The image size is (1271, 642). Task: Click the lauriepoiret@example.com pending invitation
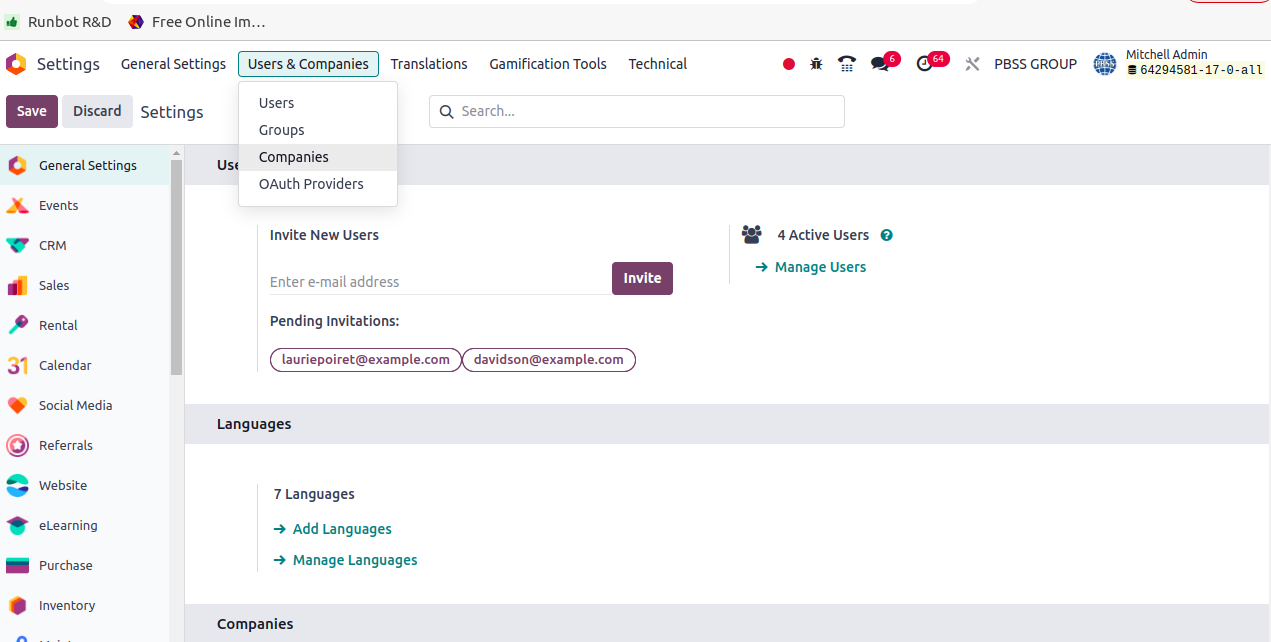click(x=366, y=360)
